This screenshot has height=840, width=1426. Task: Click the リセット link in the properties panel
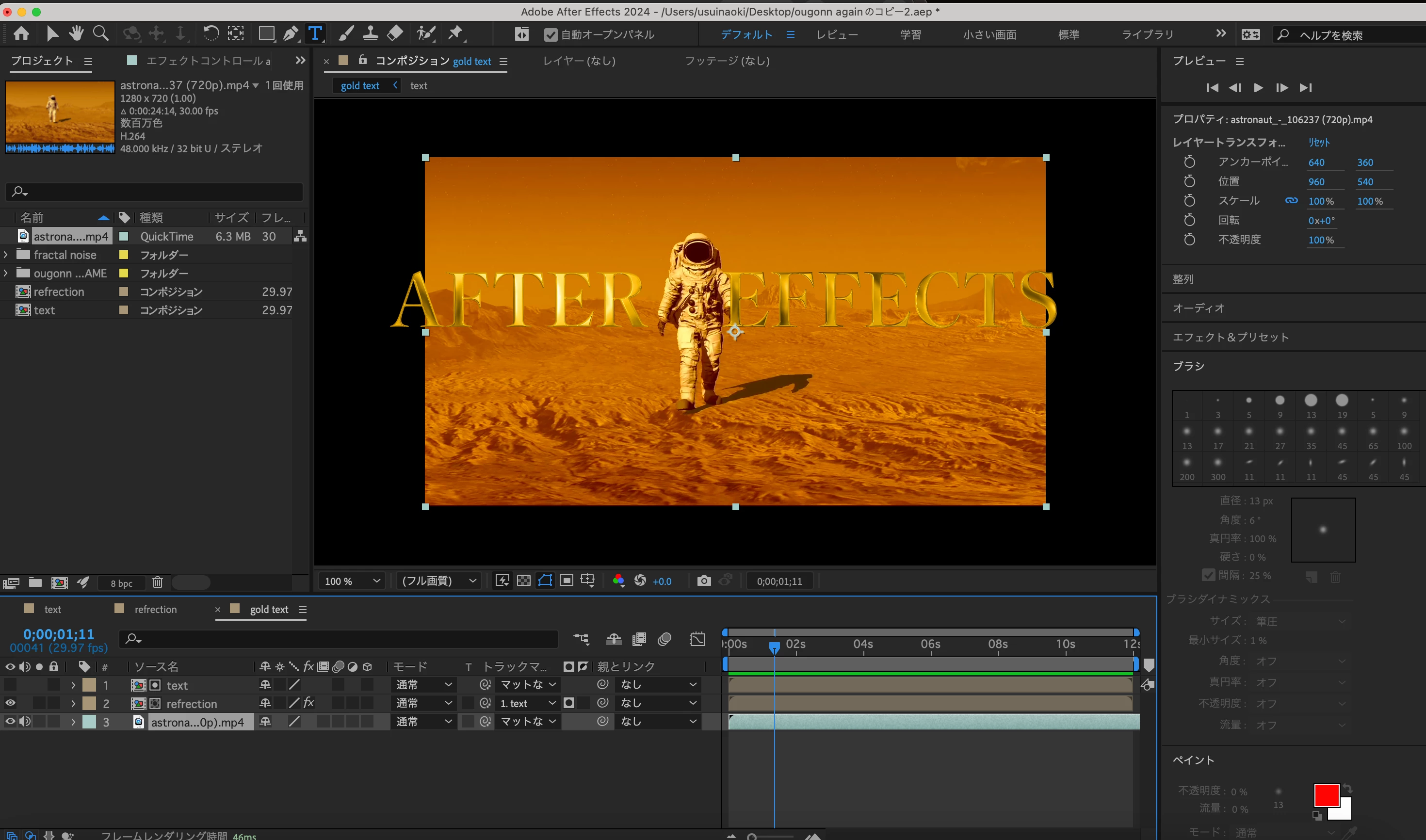tap(1318, 143)
